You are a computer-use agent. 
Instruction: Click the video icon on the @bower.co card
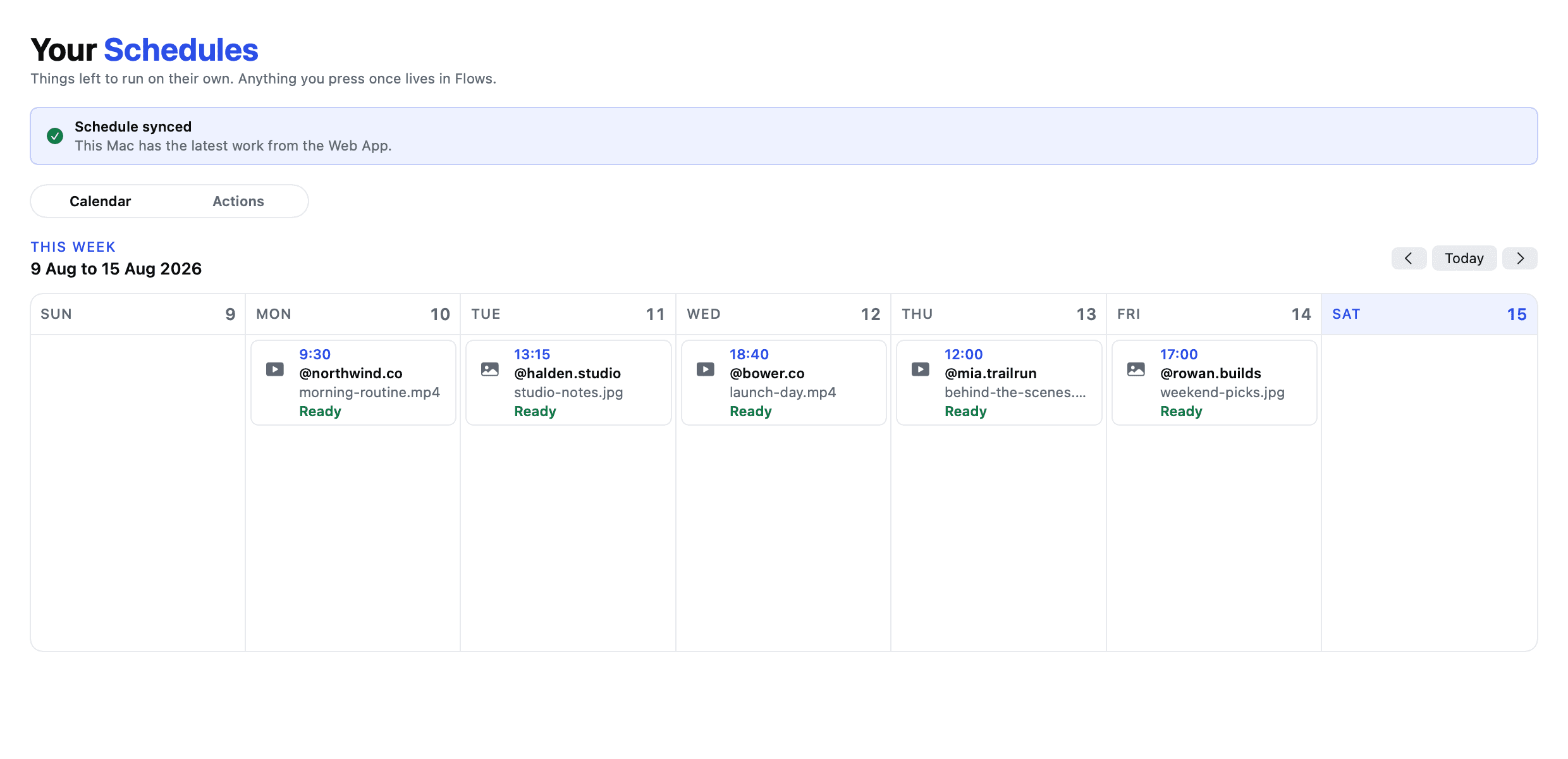705,369
